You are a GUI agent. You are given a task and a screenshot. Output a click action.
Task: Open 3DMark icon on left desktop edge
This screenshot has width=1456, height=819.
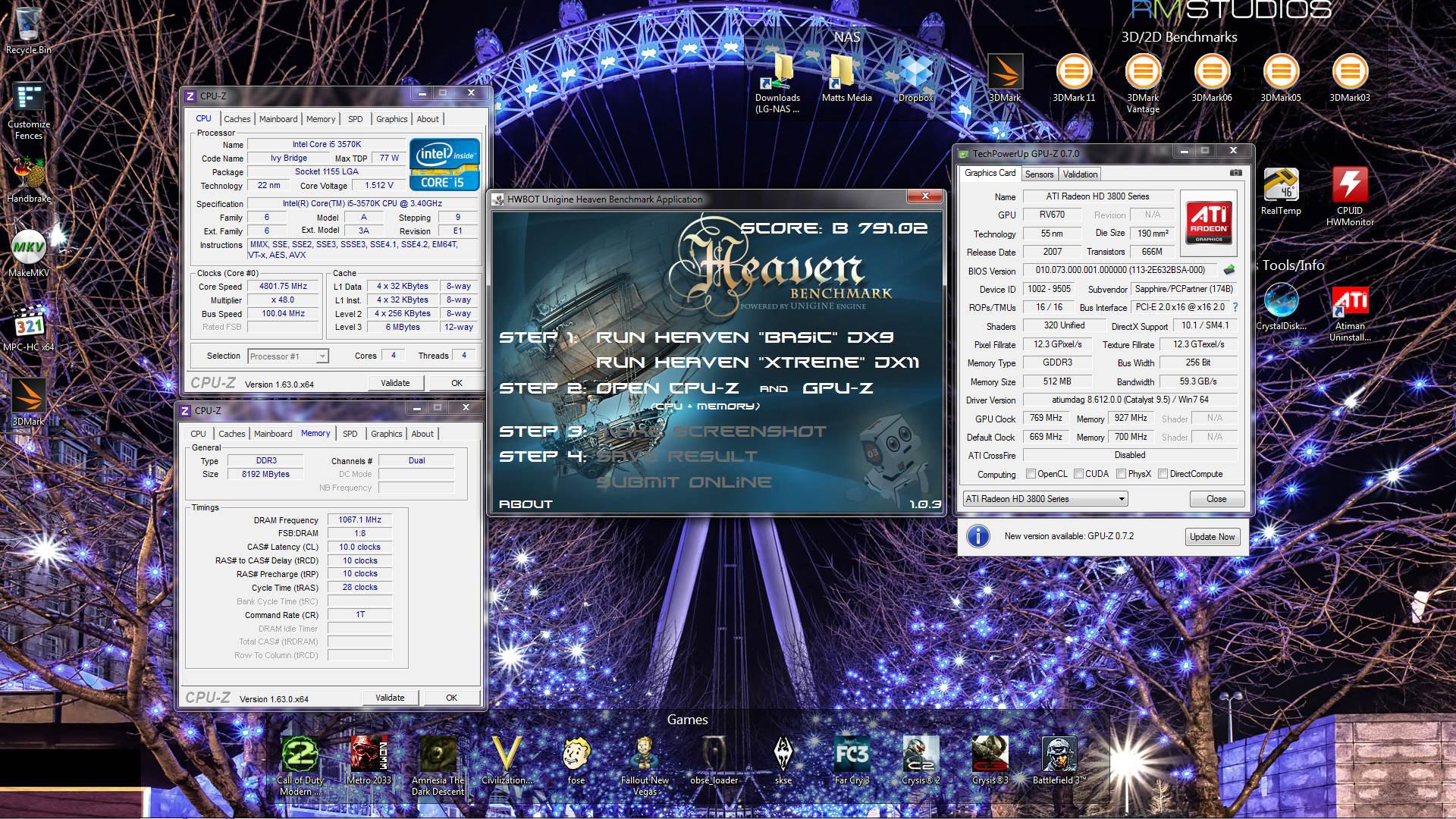pyautogui.click(x=29, y=402)
